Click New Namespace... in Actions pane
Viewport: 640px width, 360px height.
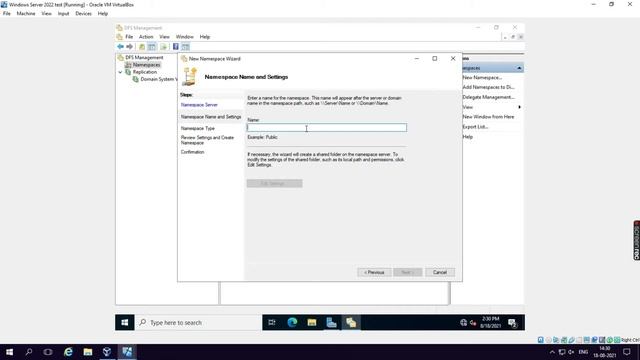482,78
